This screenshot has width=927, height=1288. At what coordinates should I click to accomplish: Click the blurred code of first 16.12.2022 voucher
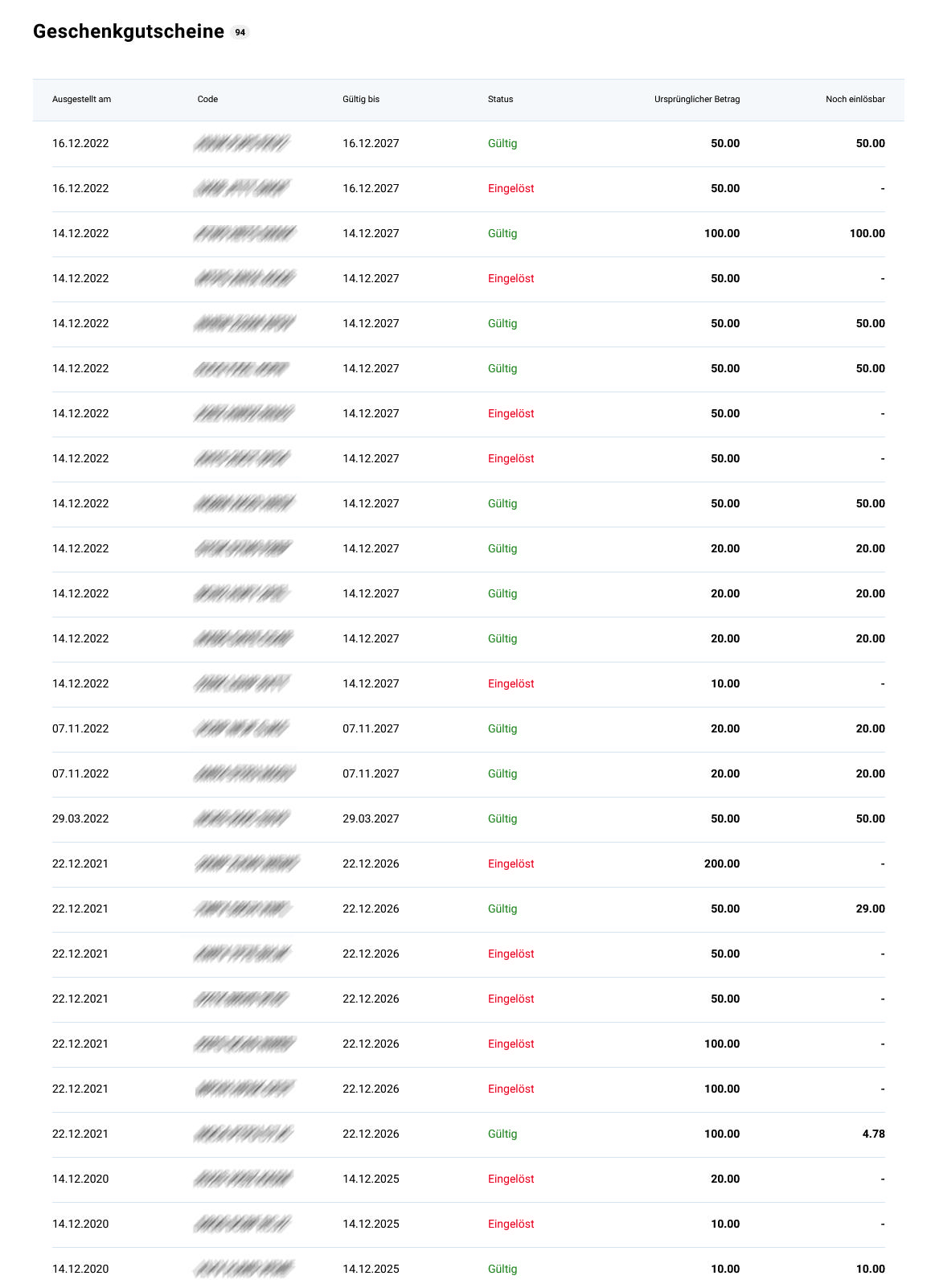coord(241,144)
